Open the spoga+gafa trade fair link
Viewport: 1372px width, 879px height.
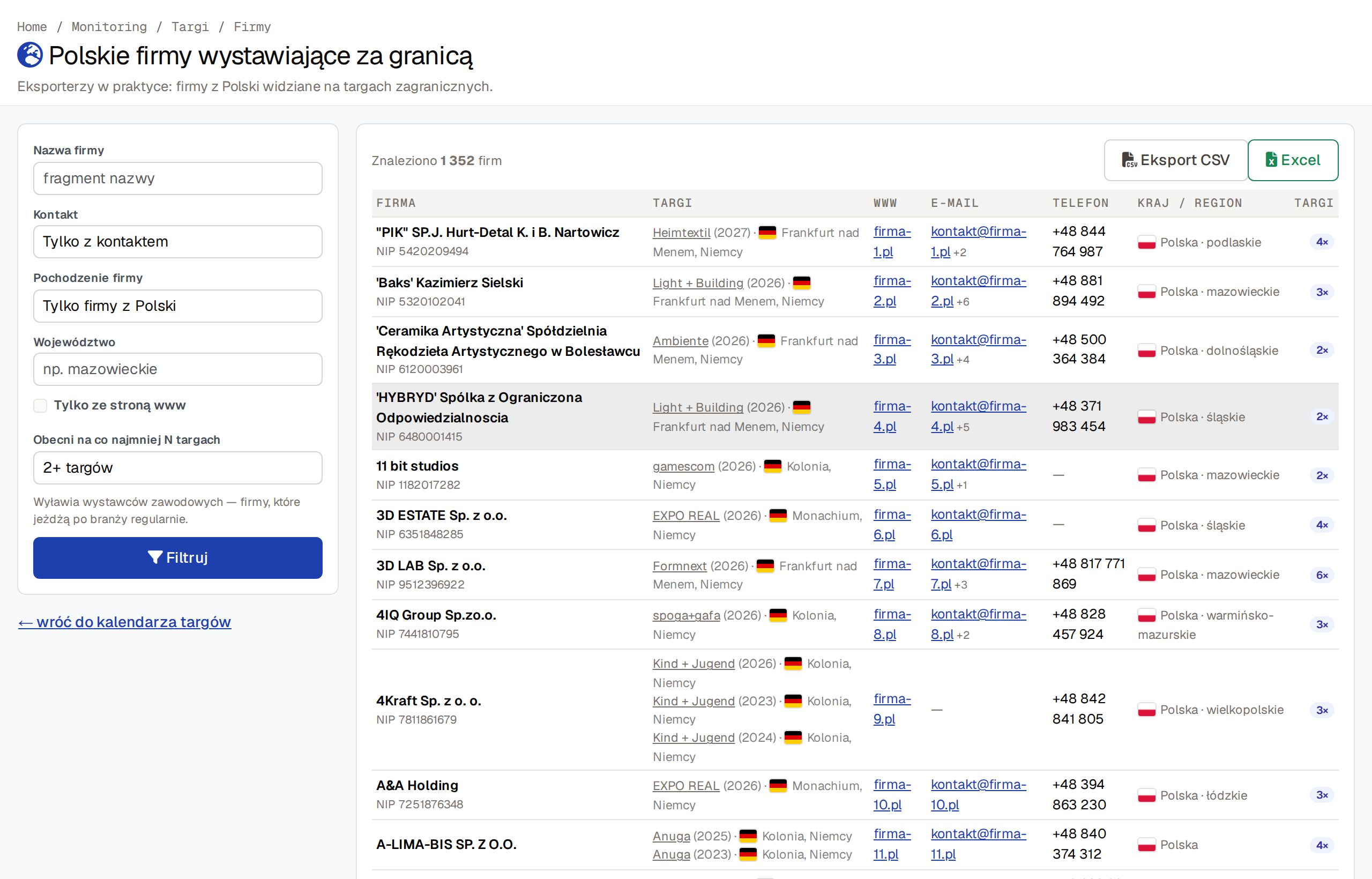686,615
